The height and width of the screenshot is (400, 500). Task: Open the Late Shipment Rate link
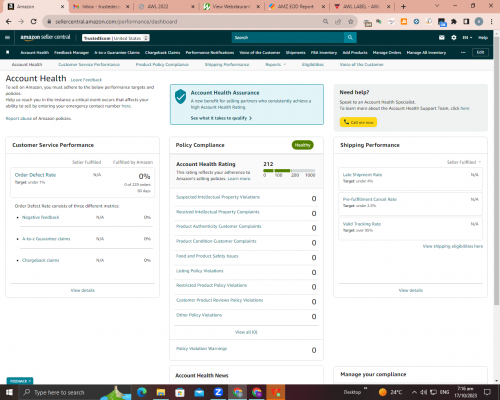[362, 175]
